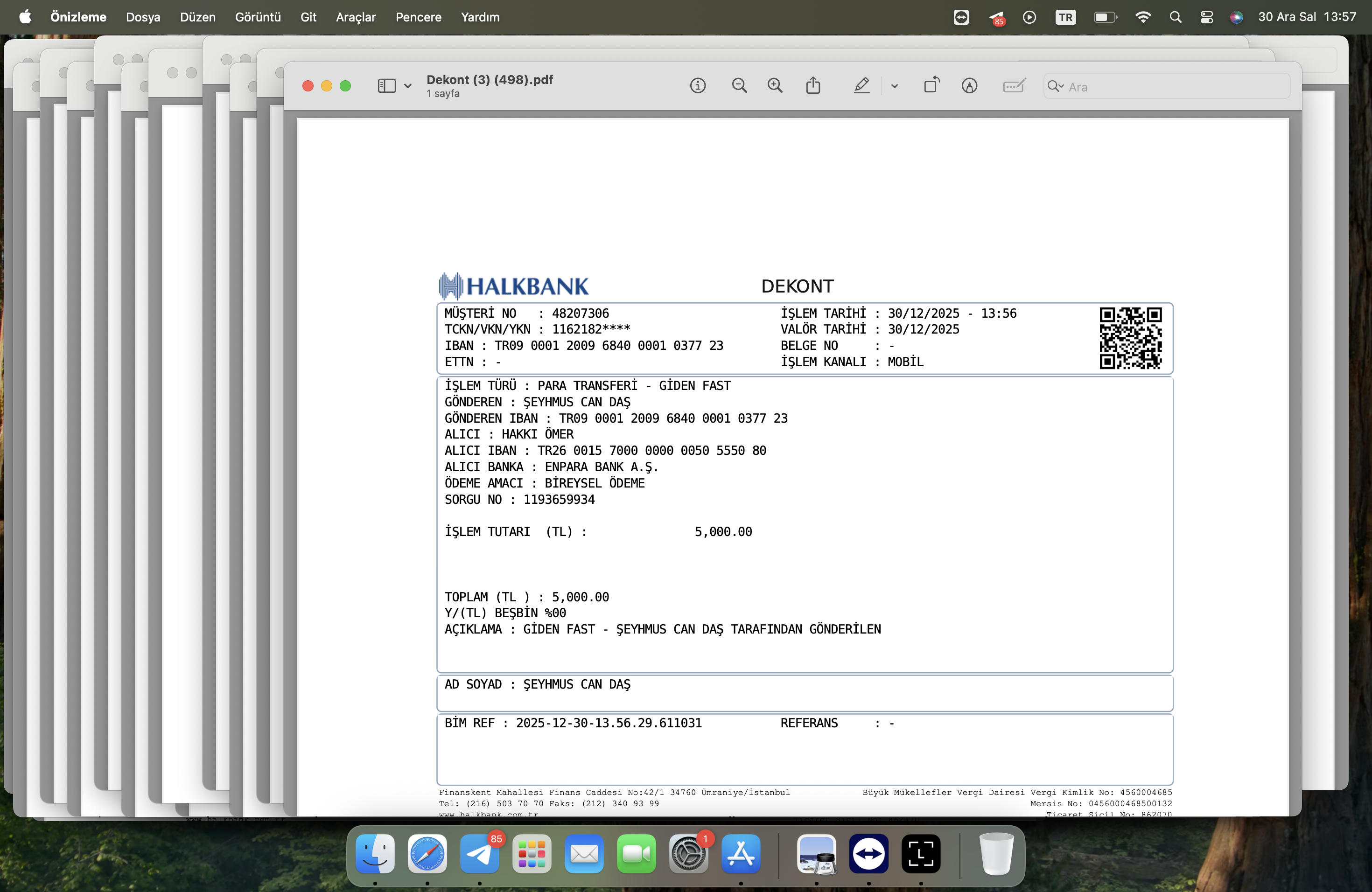Click the QR code on the receipt
This screenshot has height=892, width=1372.
coord(1130,338)
